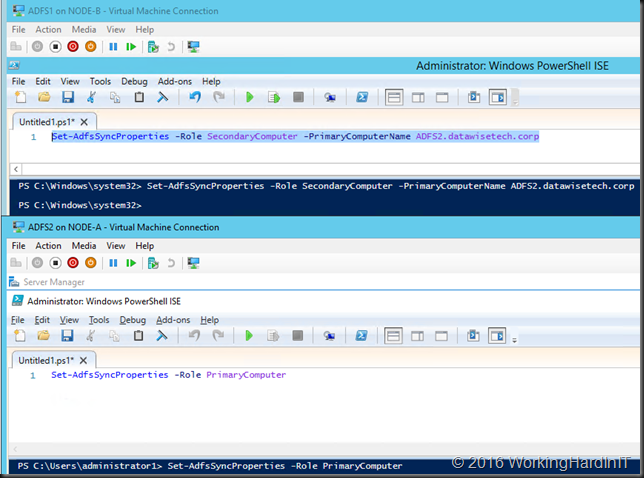Open Debug menu in ADFS1 PowerShell ISE
This screenshot has width=644, height=478.
[134, 81]
